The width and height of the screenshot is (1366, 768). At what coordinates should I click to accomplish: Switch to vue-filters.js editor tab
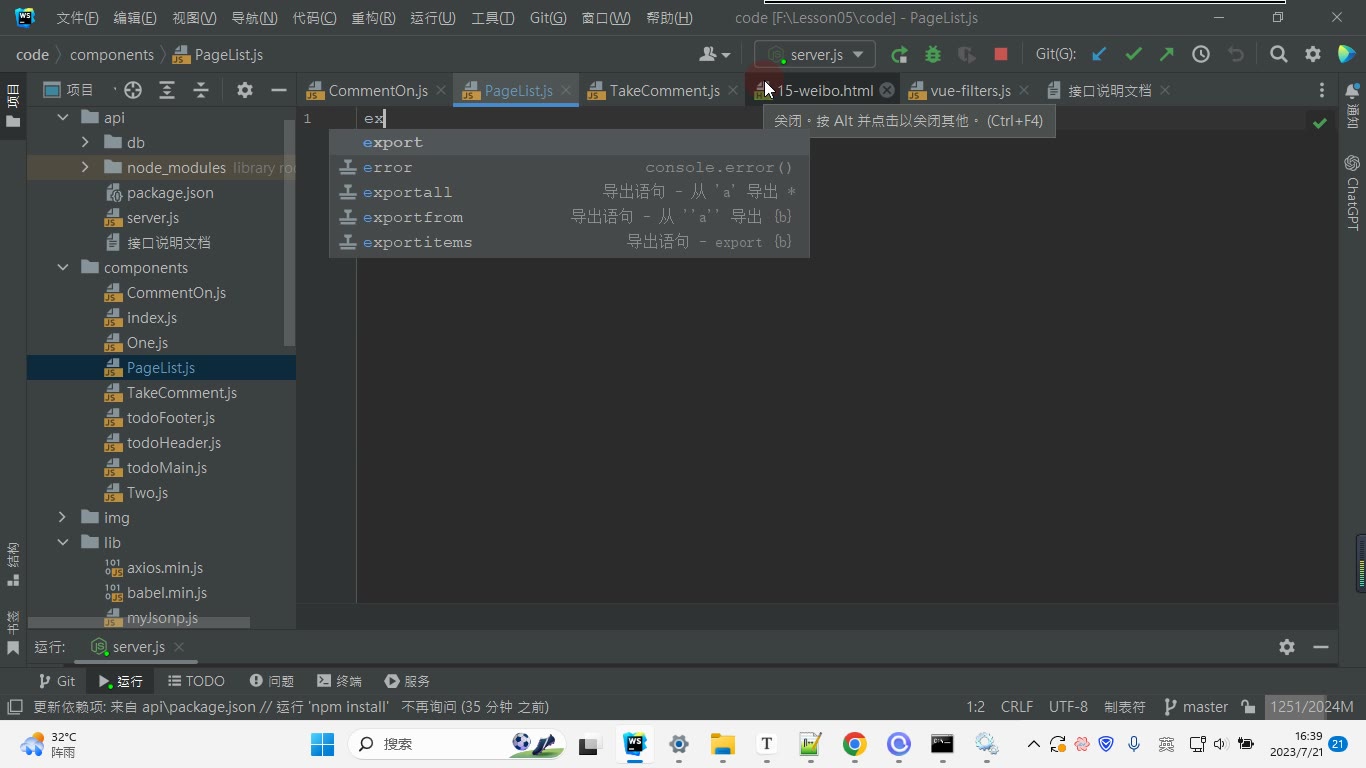click(970, 90)
